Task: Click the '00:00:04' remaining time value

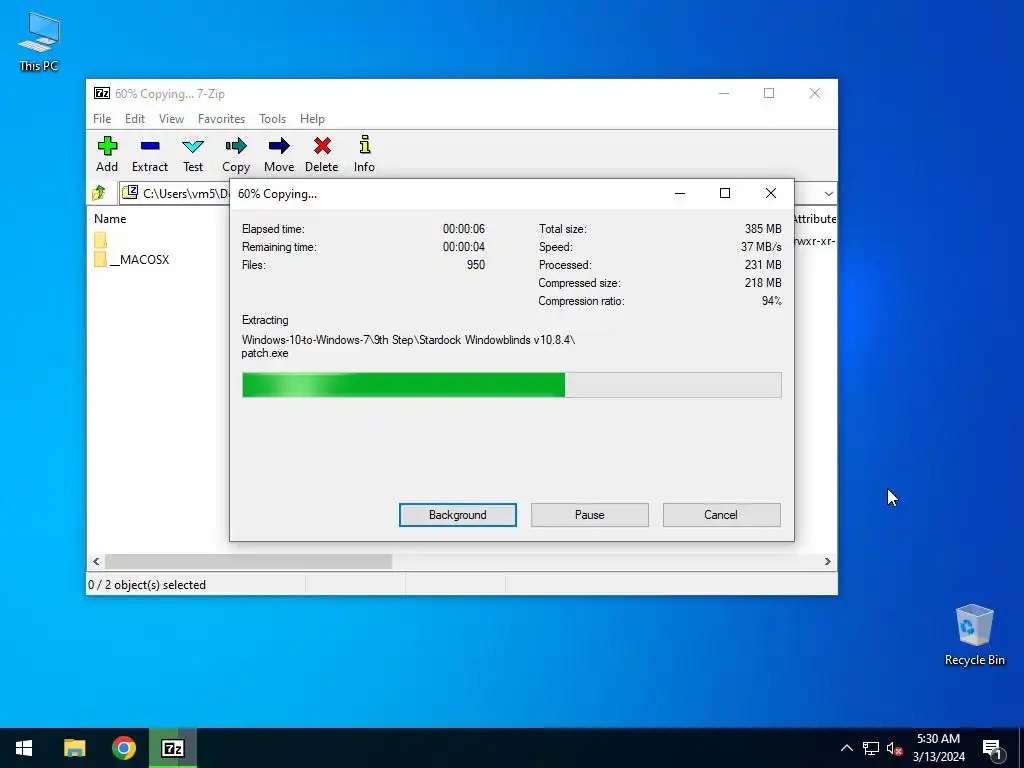Action: coord(464,248)
